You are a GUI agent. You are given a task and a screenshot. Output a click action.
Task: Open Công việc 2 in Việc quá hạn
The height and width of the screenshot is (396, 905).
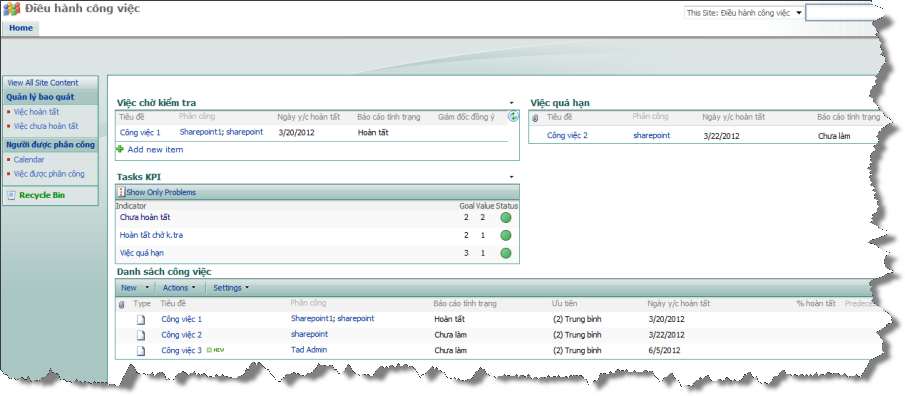567,136
